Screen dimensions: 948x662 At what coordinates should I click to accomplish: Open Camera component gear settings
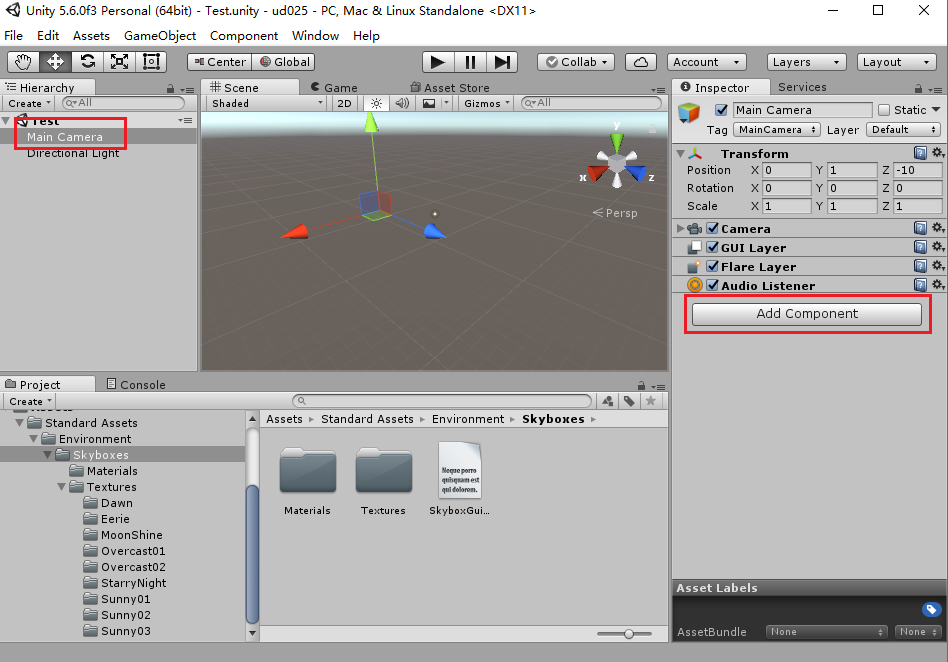tap(937, 228)
